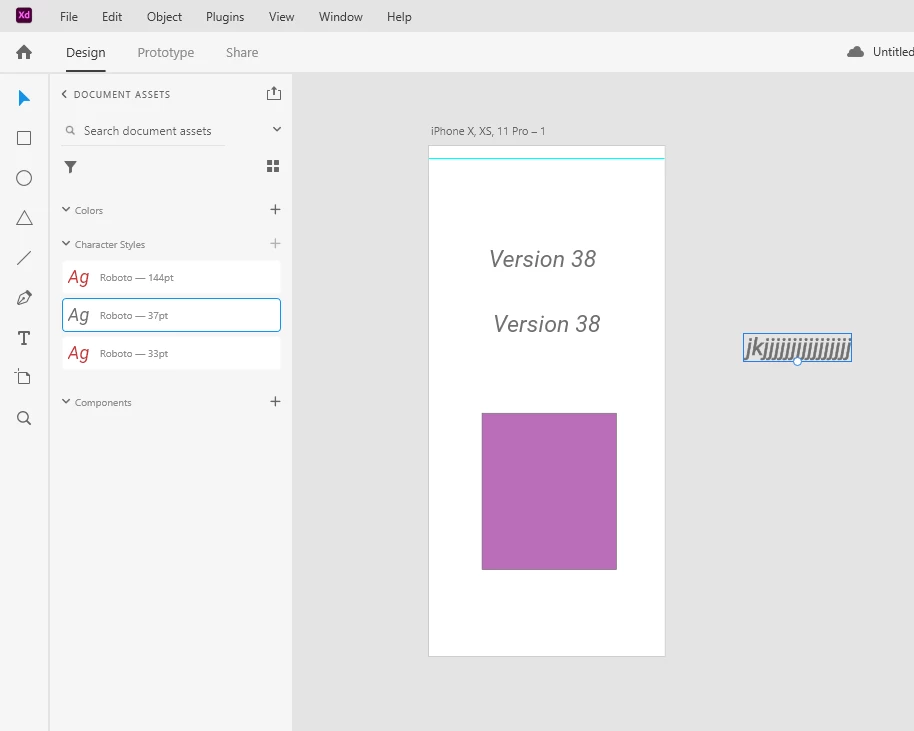Image resolution: width=914 pixels, height=731 pixels.
Task: Open the assets search dropdown arrow
Action: pyautogui.click(x=277, y=129)
